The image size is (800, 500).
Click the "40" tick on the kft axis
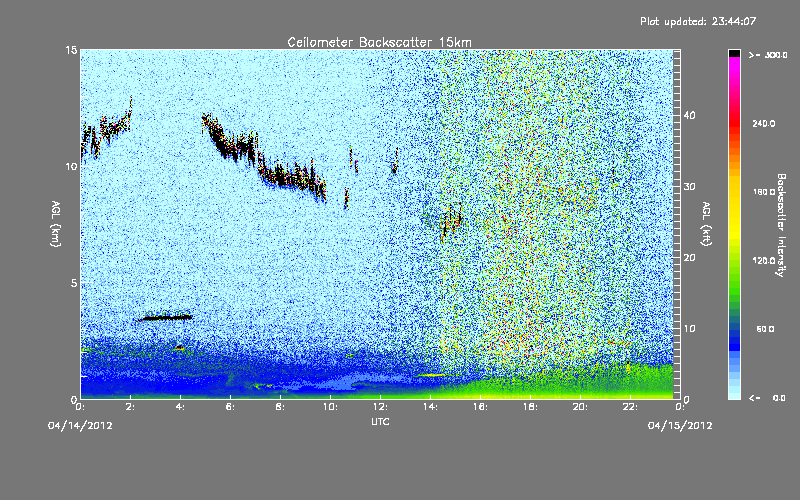(689, 115)
